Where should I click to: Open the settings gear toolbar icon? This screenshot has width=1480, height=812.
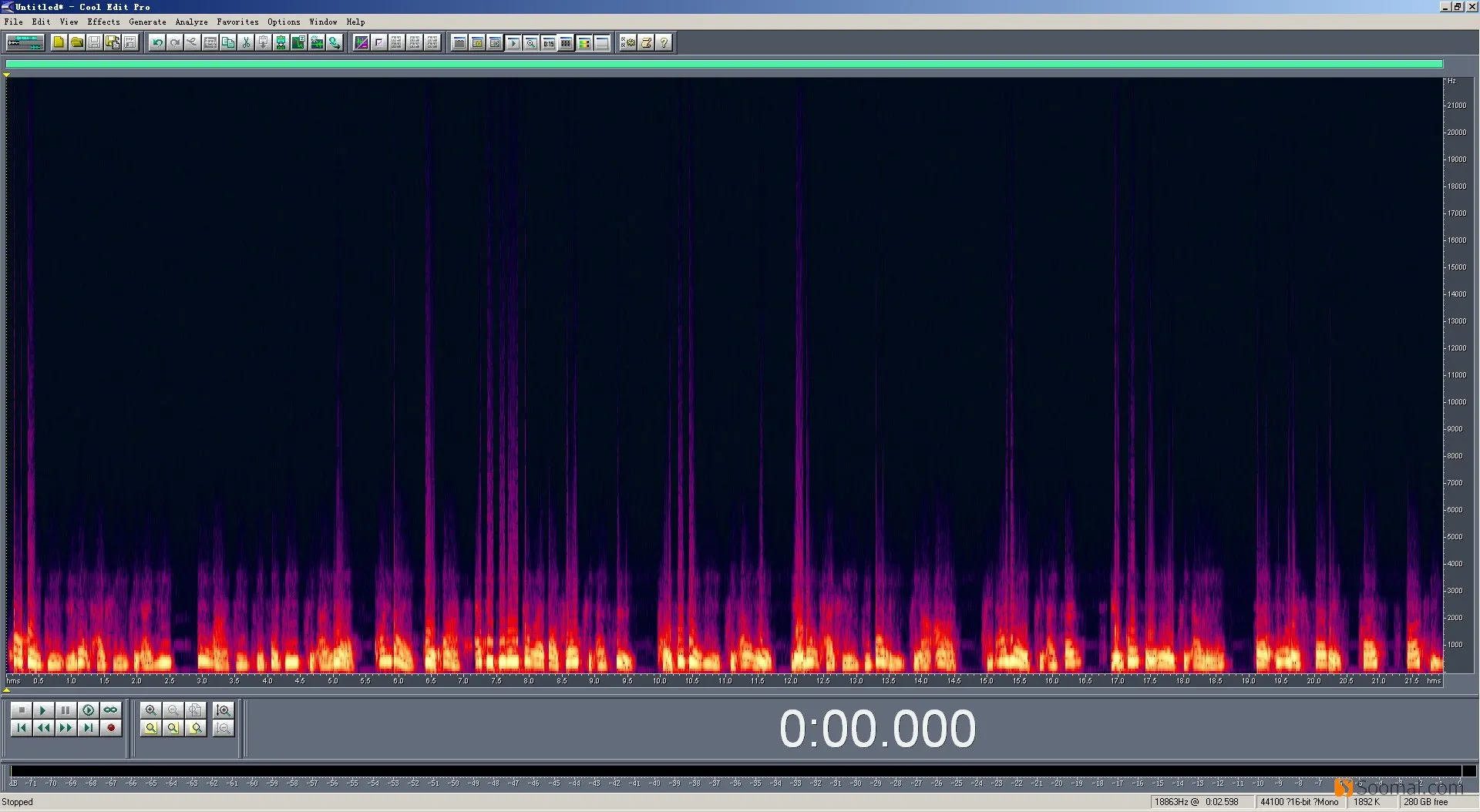point(628,42)
